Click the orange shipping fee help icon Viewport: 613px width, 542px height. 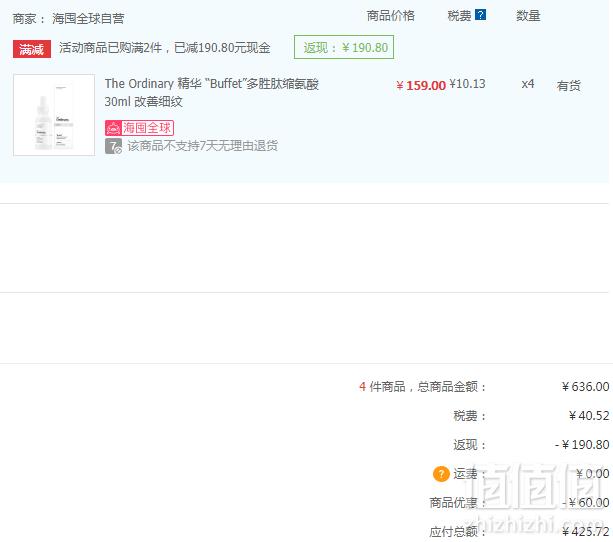441,474
